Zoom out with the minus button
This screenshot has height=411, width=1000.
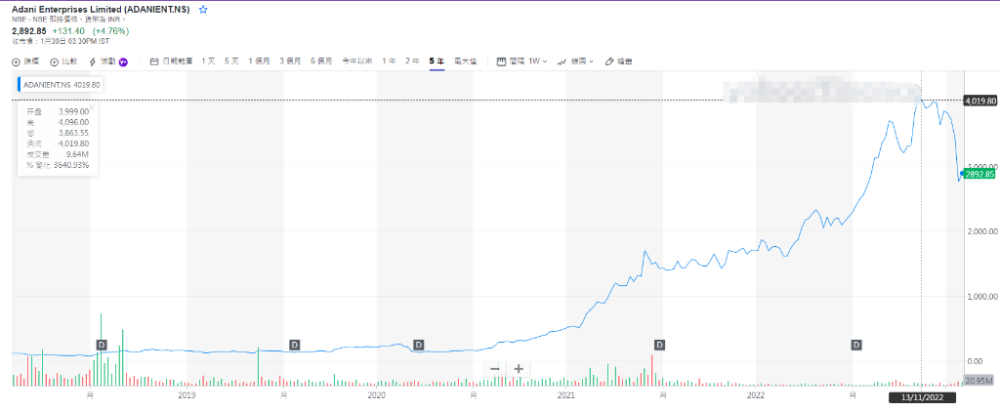[x=495, y=369]
